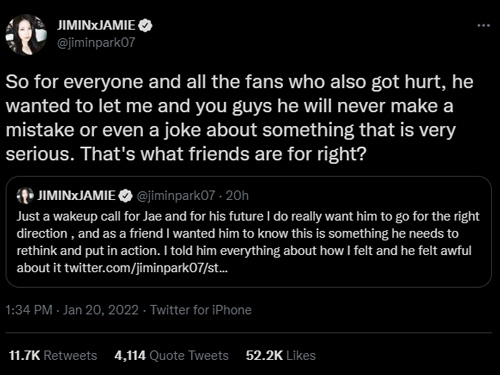The width and height of the screenshot is (500, 375).
Task: Click the 20h timestamp in quoted tweet
Action: tap(237, 196)
